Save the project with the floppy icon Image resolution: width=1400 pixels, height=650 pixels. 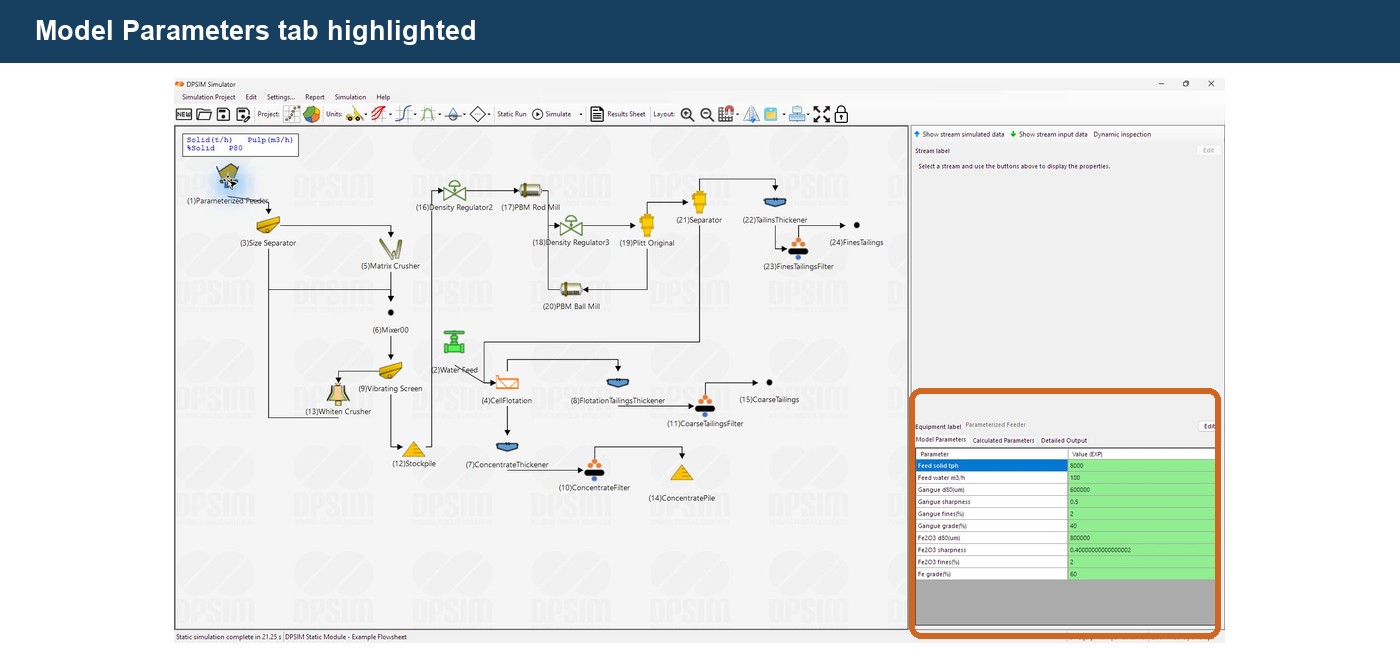pyautogui.click(x=223, y=114)
